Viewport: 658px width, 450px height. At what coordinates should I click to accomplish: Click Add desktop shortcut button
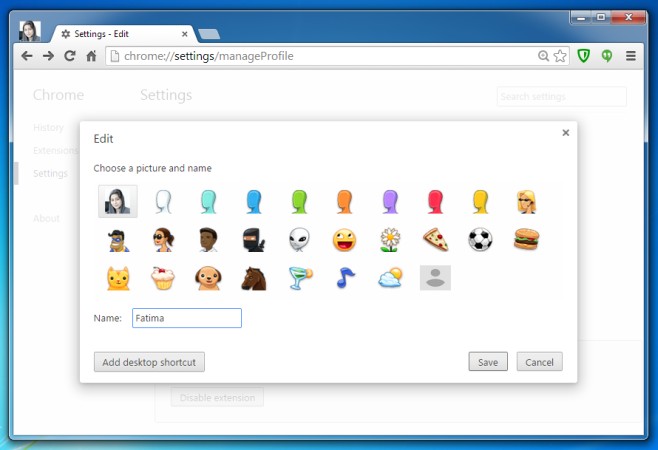tap(149, 362)
